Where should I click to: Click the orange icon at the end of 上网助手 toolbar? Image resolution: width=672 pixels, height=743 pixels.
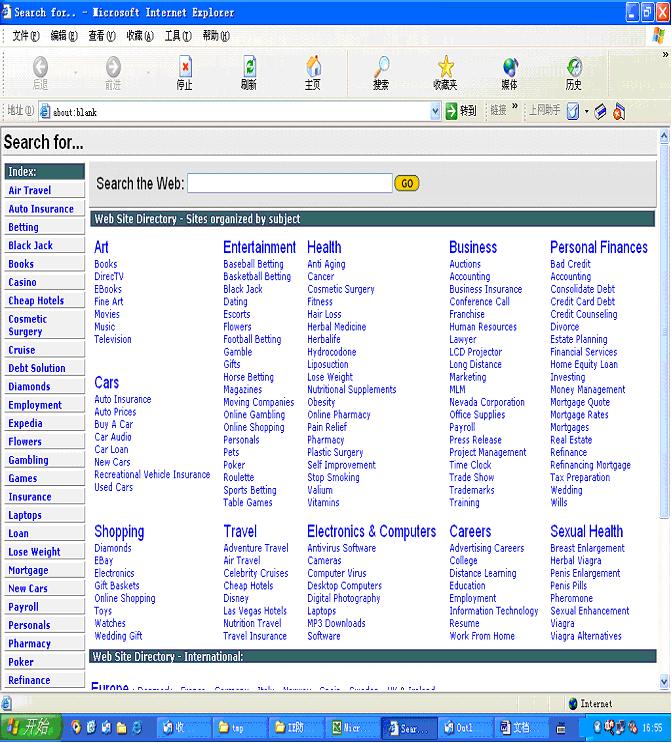618,112
